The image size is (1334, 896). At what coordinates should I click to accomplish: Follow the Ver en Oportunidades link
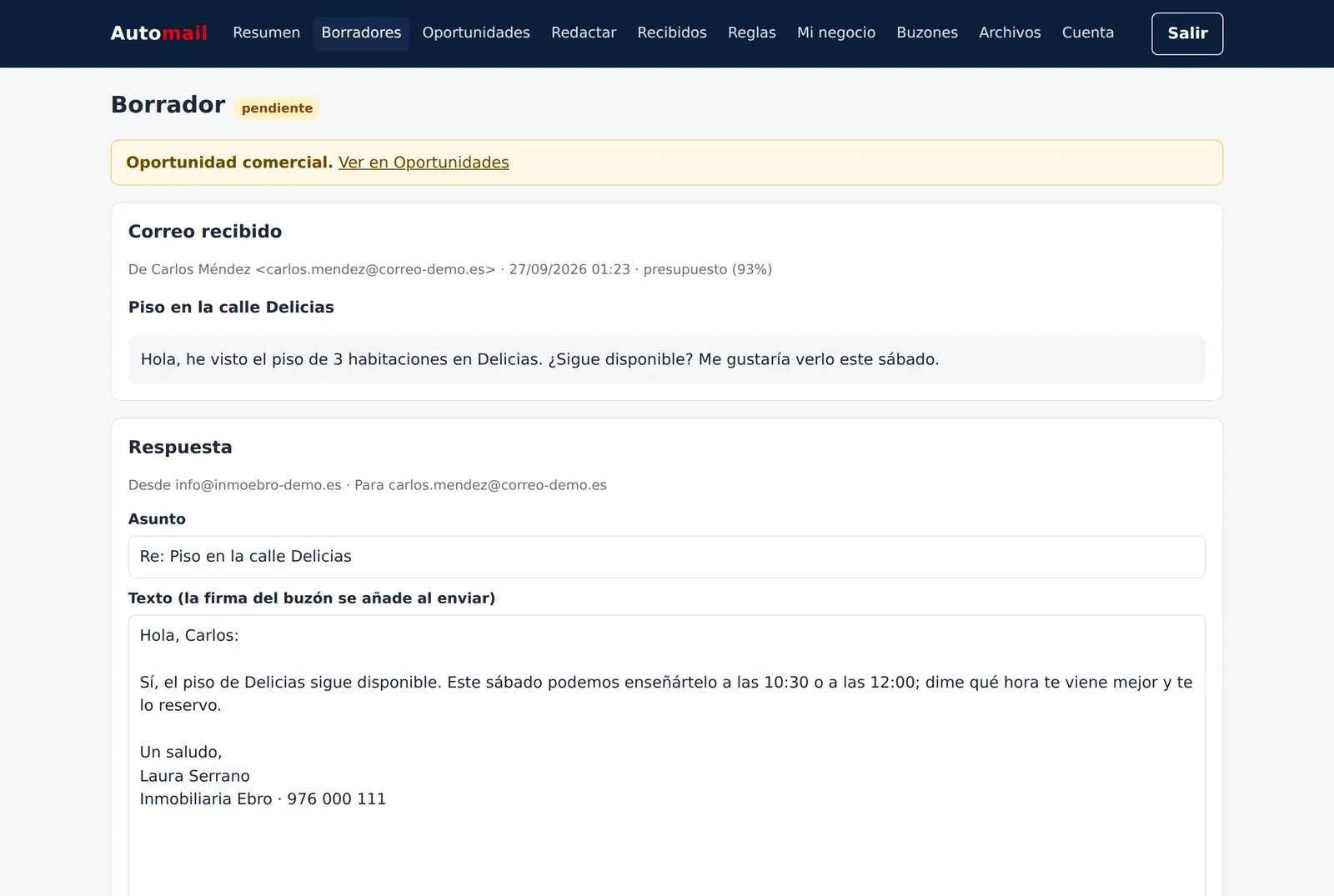click(x=424, y=163)
